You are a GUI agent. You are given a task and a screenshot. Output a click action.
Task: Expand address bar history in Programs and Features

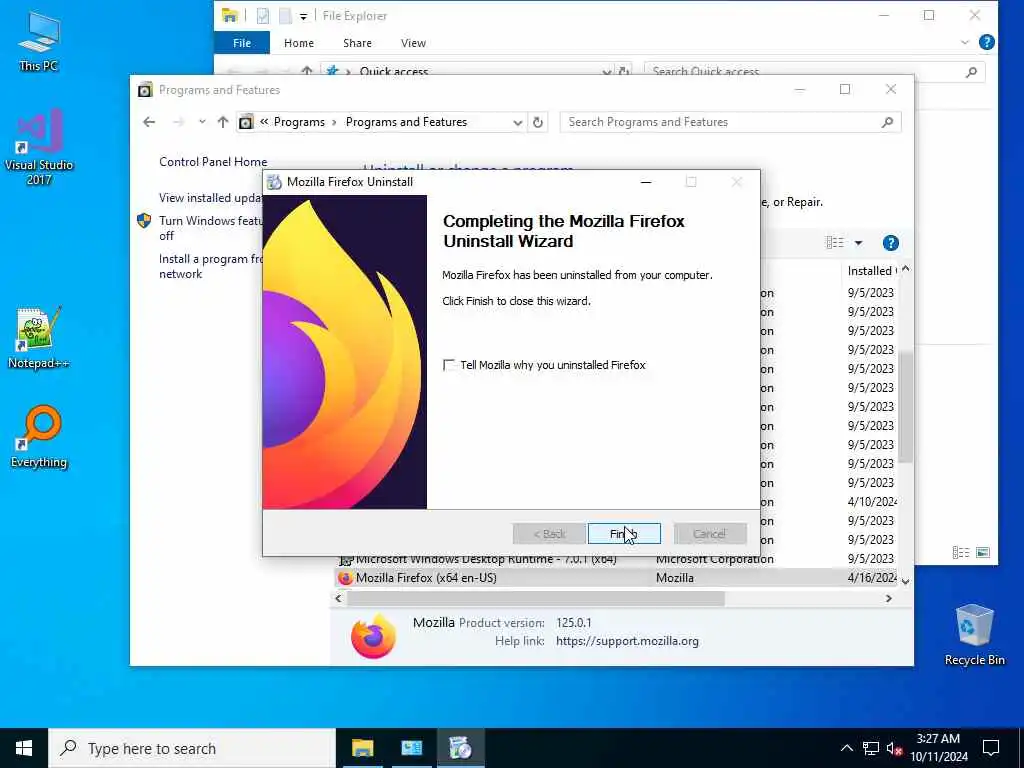click(517, 122)
